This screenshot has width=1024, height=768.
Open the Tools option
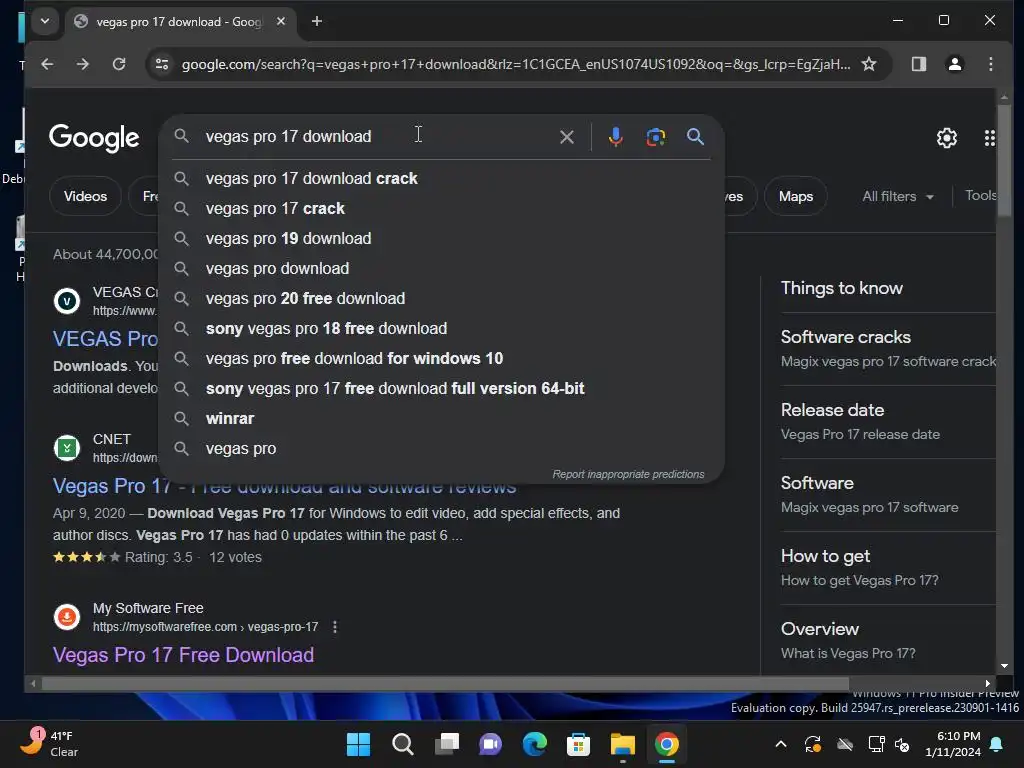click(980, 195)
